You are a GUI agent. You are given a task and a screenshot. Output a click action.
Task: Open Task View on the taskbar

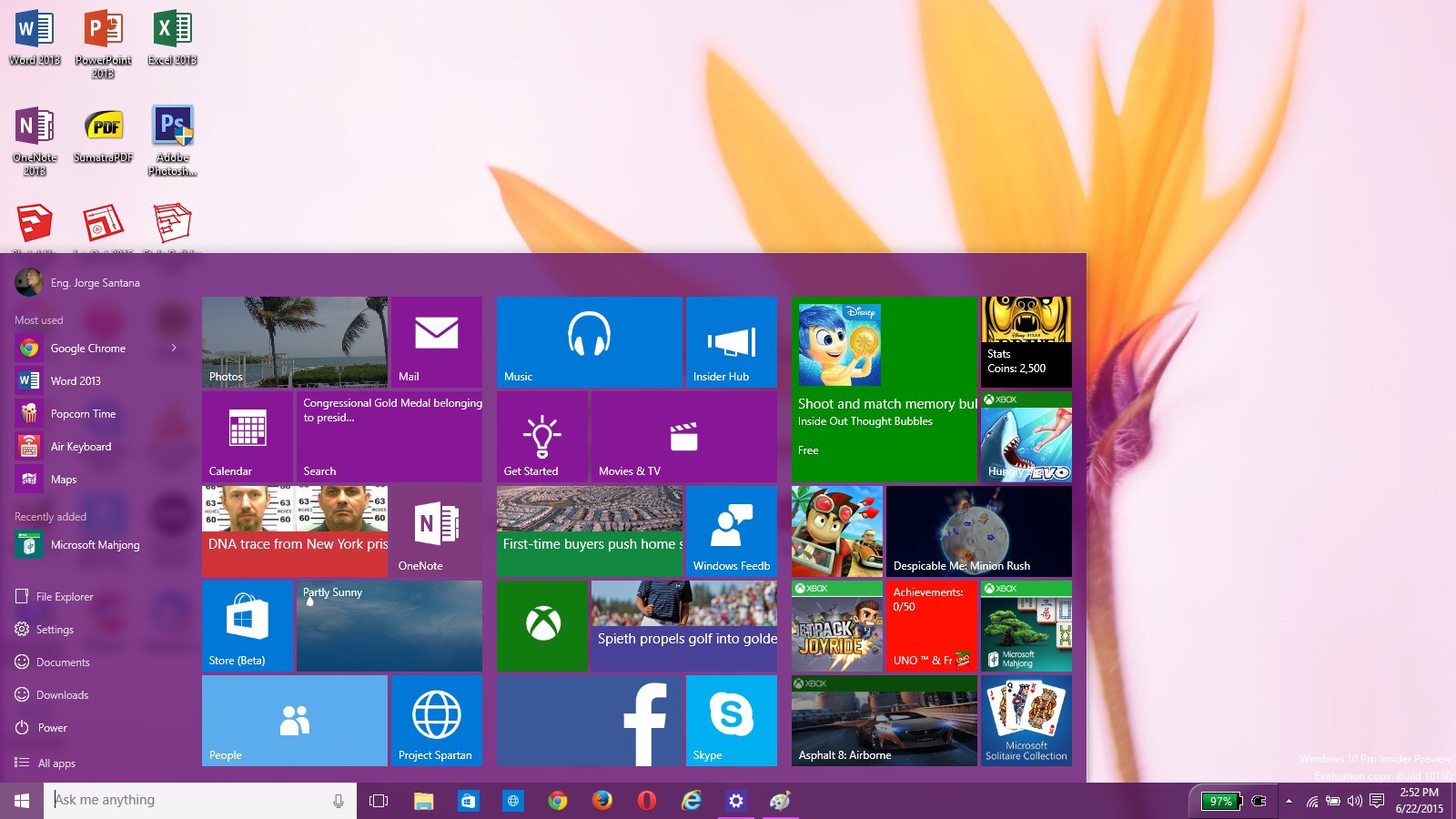point(379,801)
